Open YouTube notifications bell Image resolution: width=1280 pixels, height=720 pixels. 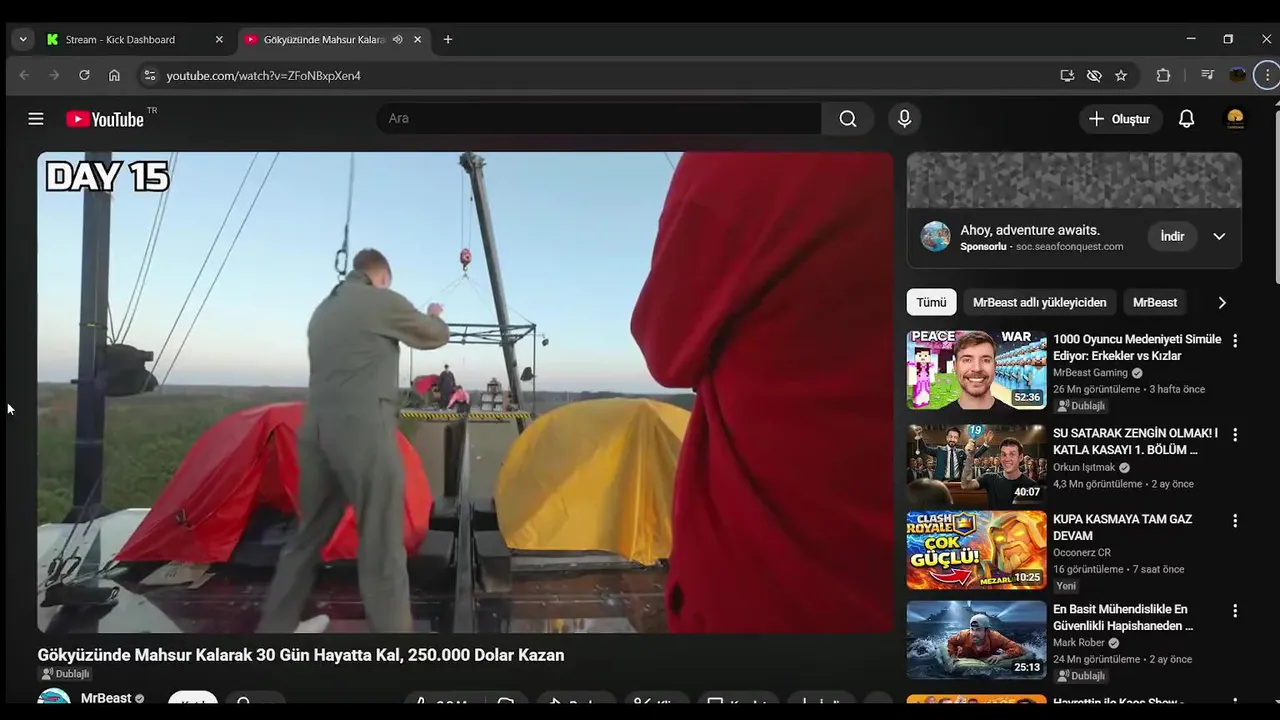click(1186, 119)
